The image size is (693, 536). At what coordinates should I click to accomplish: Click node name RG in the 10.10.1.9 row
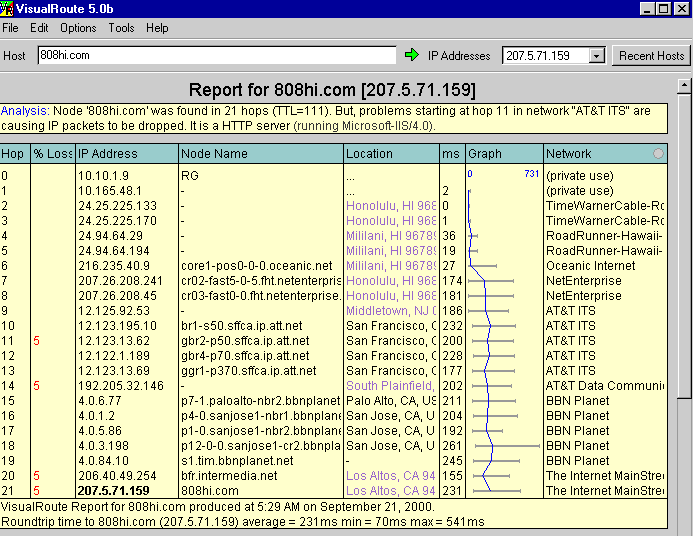(x=190, y=176)
